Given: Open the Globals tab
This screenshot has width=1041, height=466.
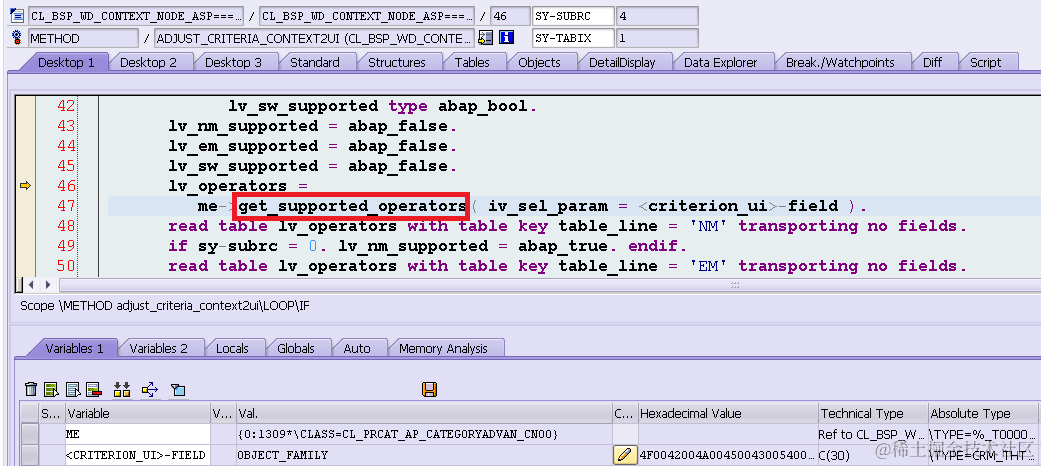Looking at the screenshot, I should pos(296,348).
